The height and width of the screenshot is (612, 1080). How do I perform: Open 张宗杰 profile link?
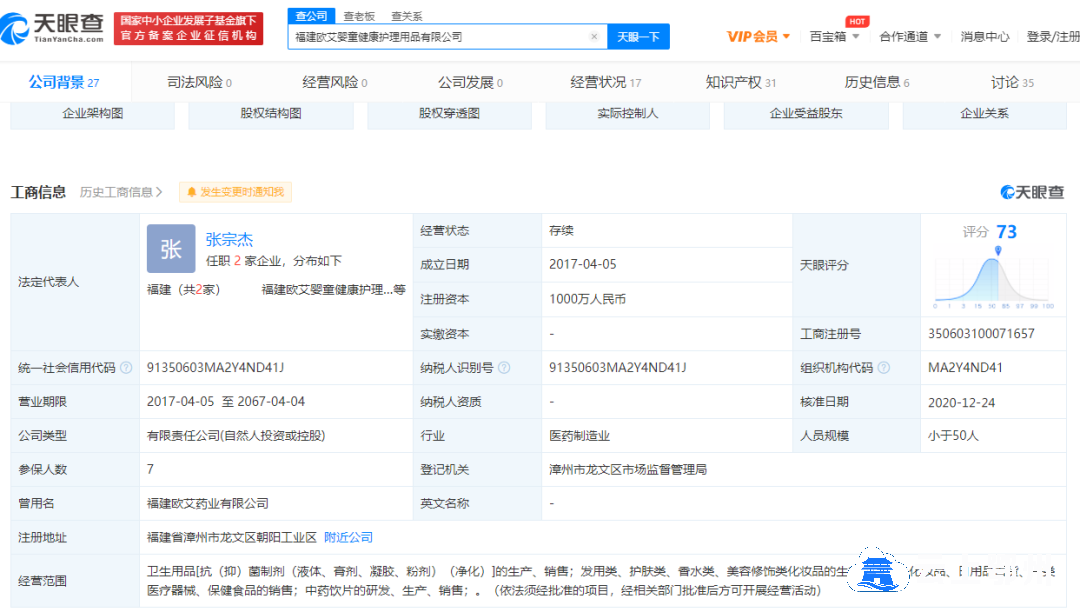point(229,239)
